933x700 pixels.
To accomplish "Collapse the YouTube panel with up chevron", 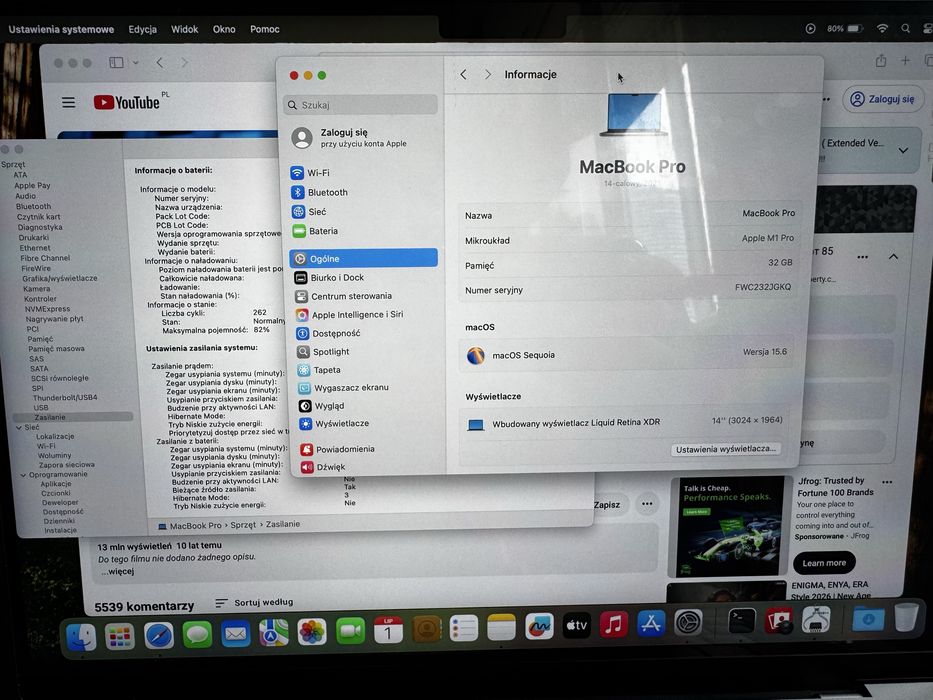I will 893,257.
